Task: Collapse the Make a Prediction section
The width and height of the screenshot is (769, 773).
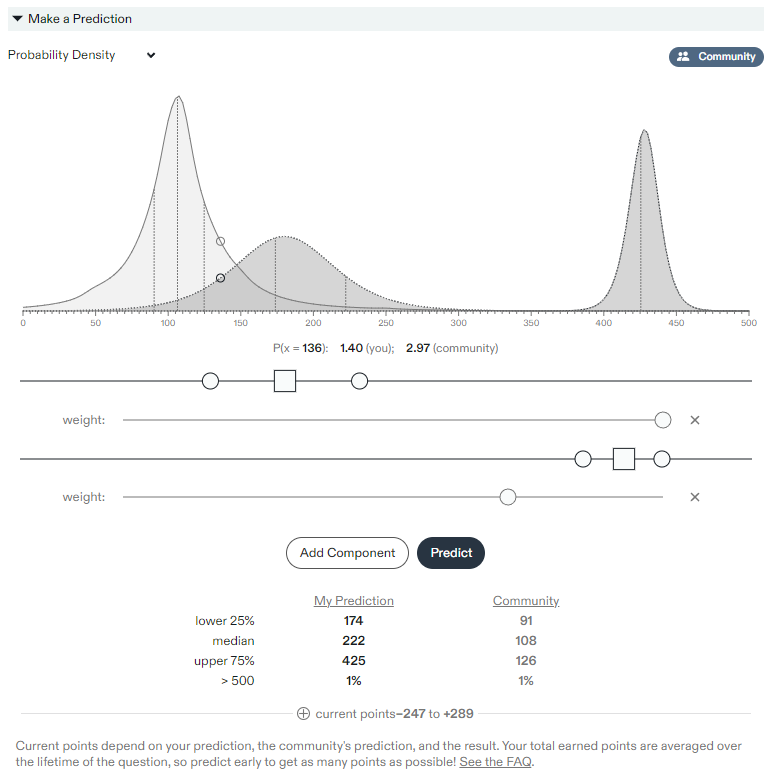Action: pos(18,19)
